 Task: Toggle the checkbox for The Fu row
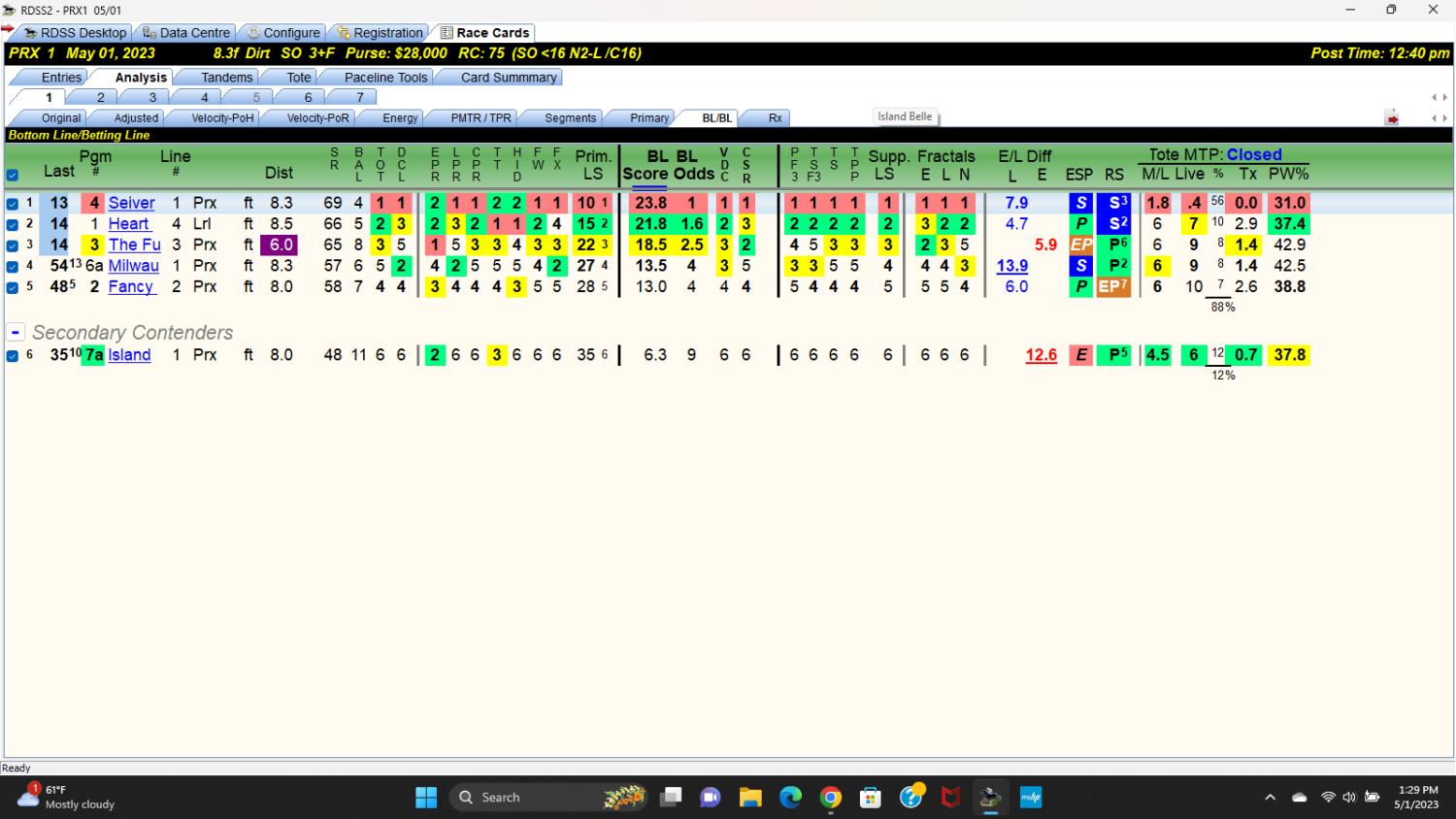point(13,246)
